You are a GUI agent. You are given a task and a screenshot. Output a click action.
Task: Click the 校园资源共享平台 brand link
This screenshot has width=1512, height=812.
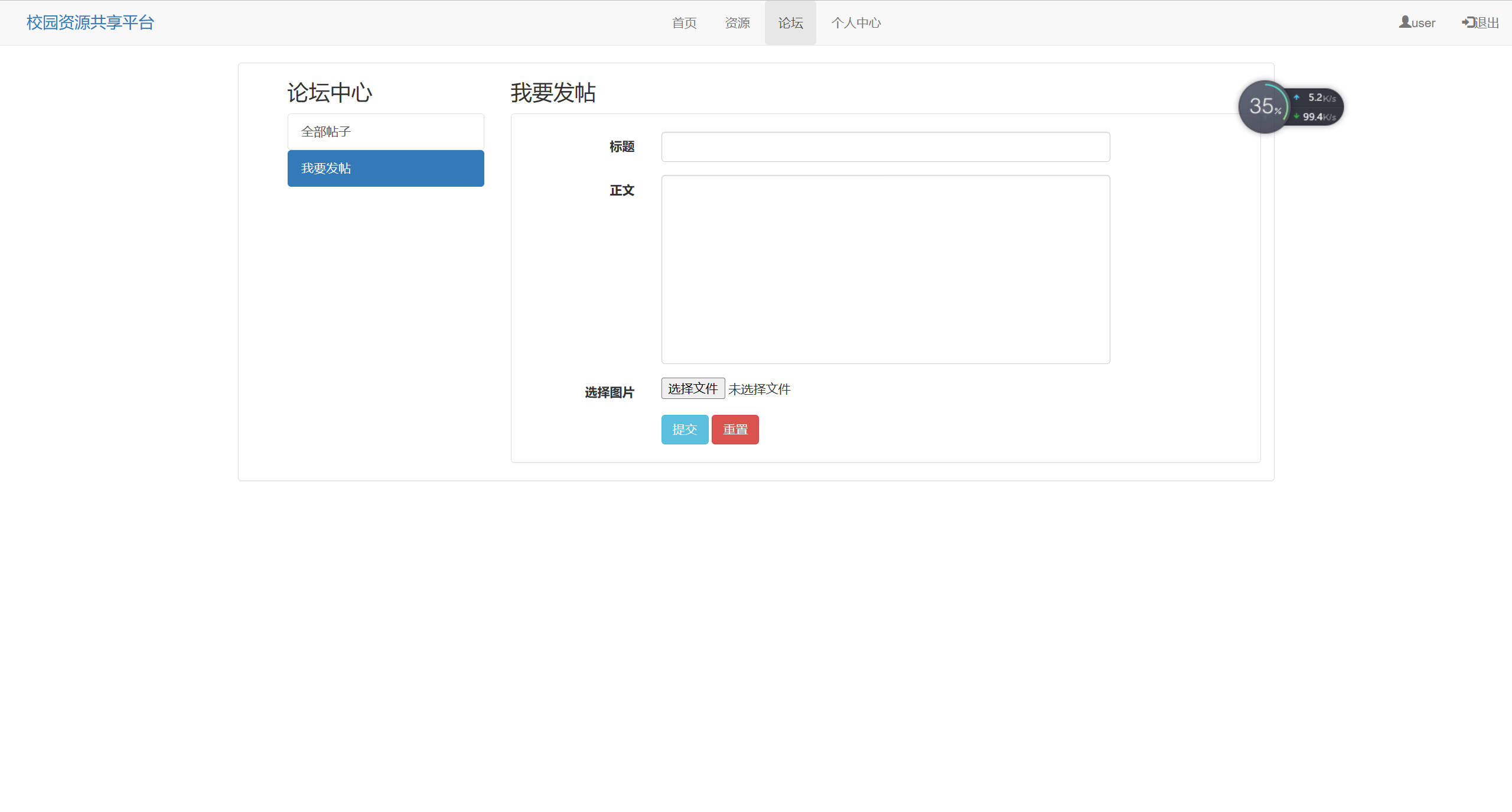click(x=90, y=22)
